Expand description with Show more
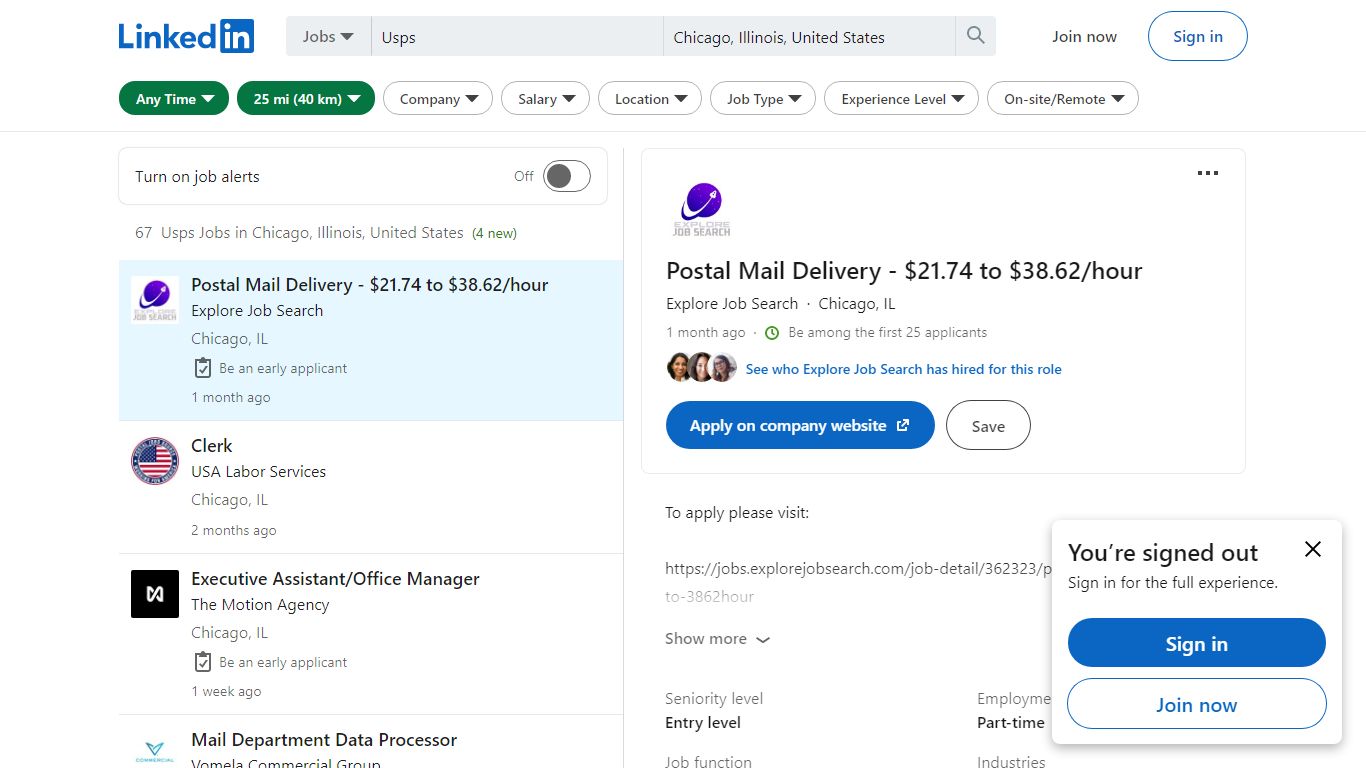Image resolution: width=1366 pixels, height=768 pixels. (x=717, y=639)
